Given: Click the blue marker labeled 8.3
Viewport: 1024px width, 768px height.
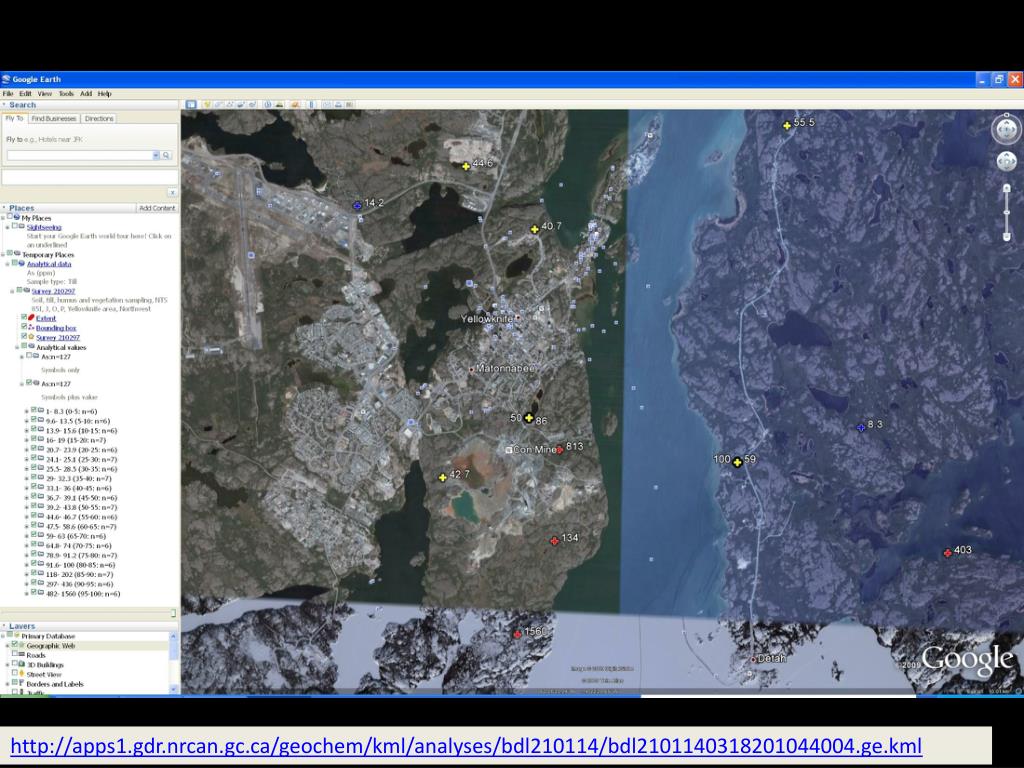Looking at the screenshot, I should [861, 428].
